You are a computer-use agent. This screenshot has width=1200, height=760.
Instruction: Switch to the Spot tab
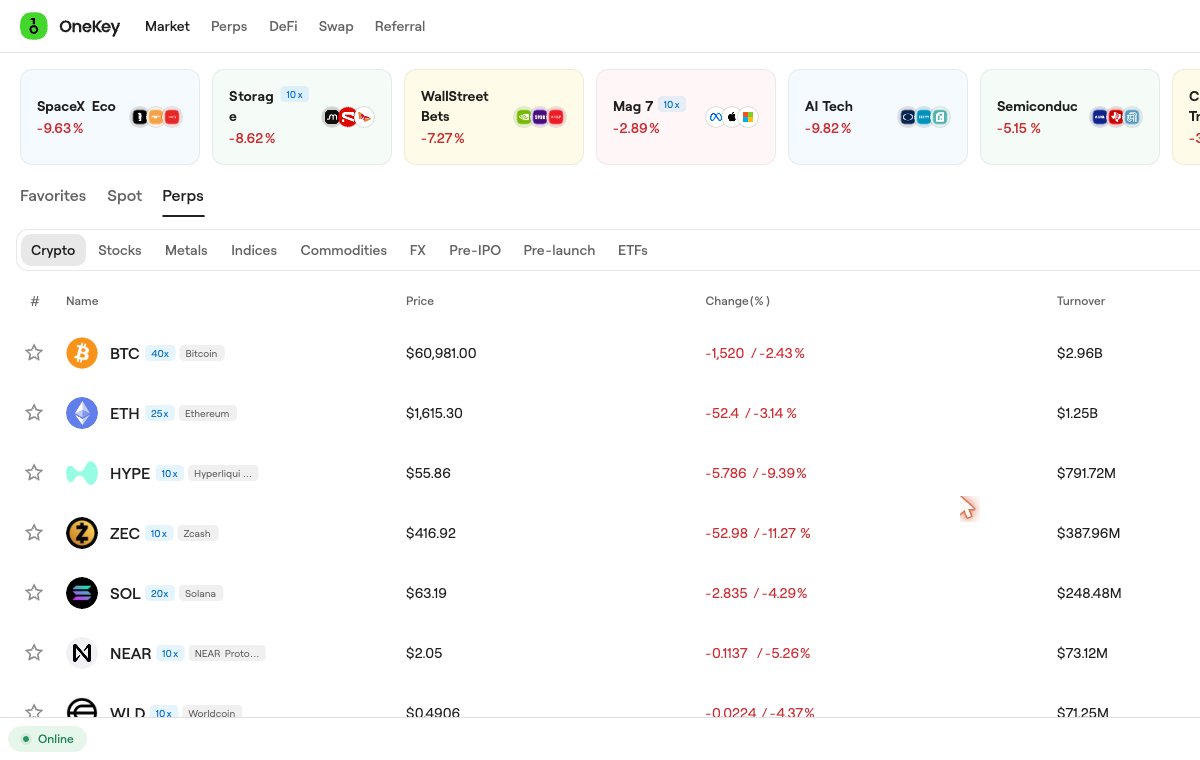(x=125, y=196)
